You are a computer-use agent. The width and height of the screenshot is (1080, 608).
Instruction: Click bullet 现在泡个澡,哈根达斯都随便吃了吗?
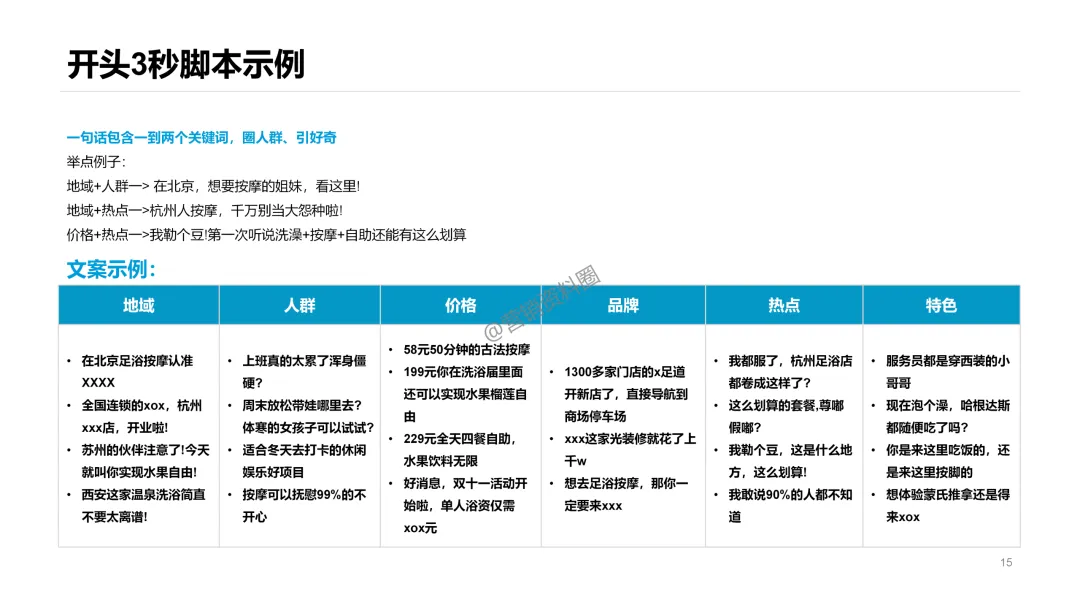[x=948, y=417]
